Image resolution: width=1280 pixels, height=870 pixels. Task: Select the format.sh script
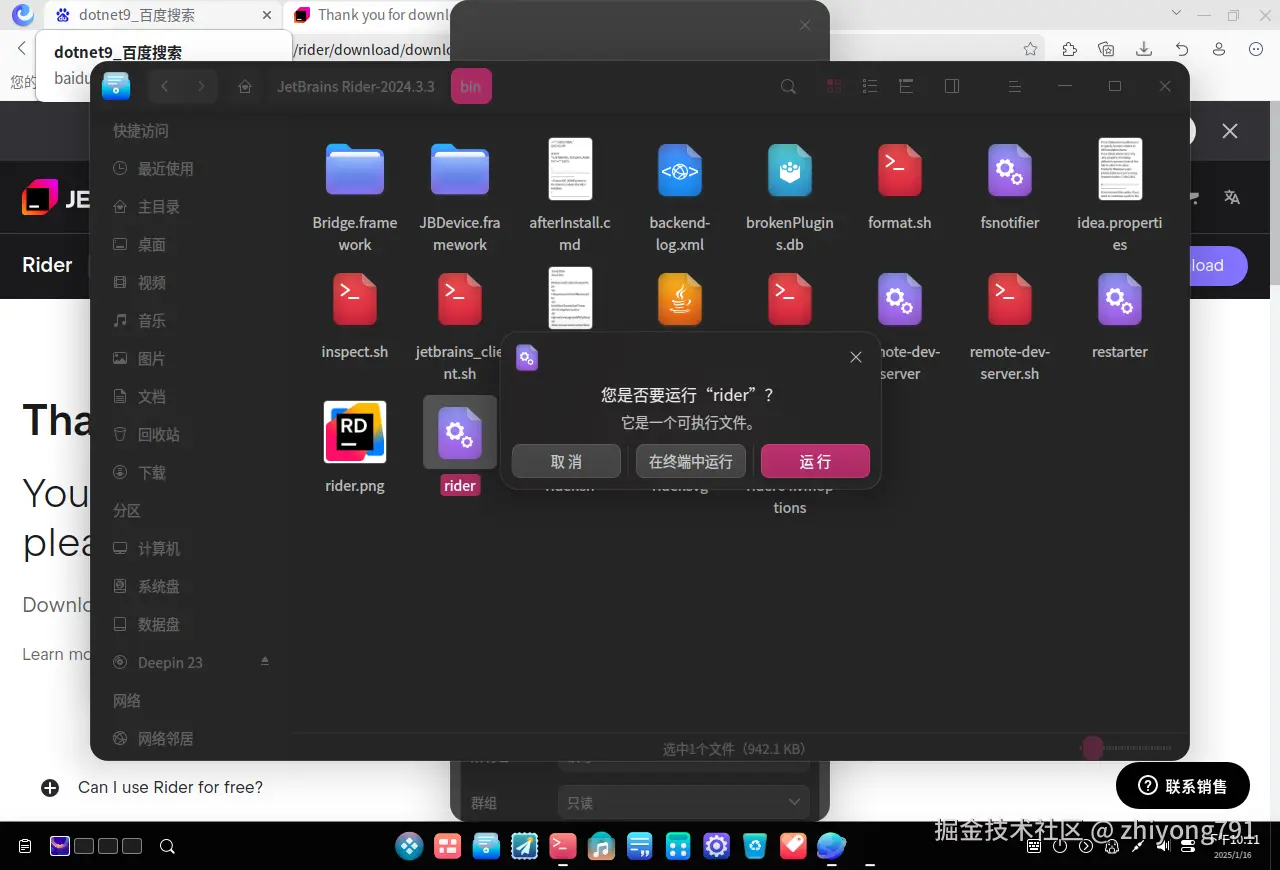pyautogui.click(x=900, y=170)
